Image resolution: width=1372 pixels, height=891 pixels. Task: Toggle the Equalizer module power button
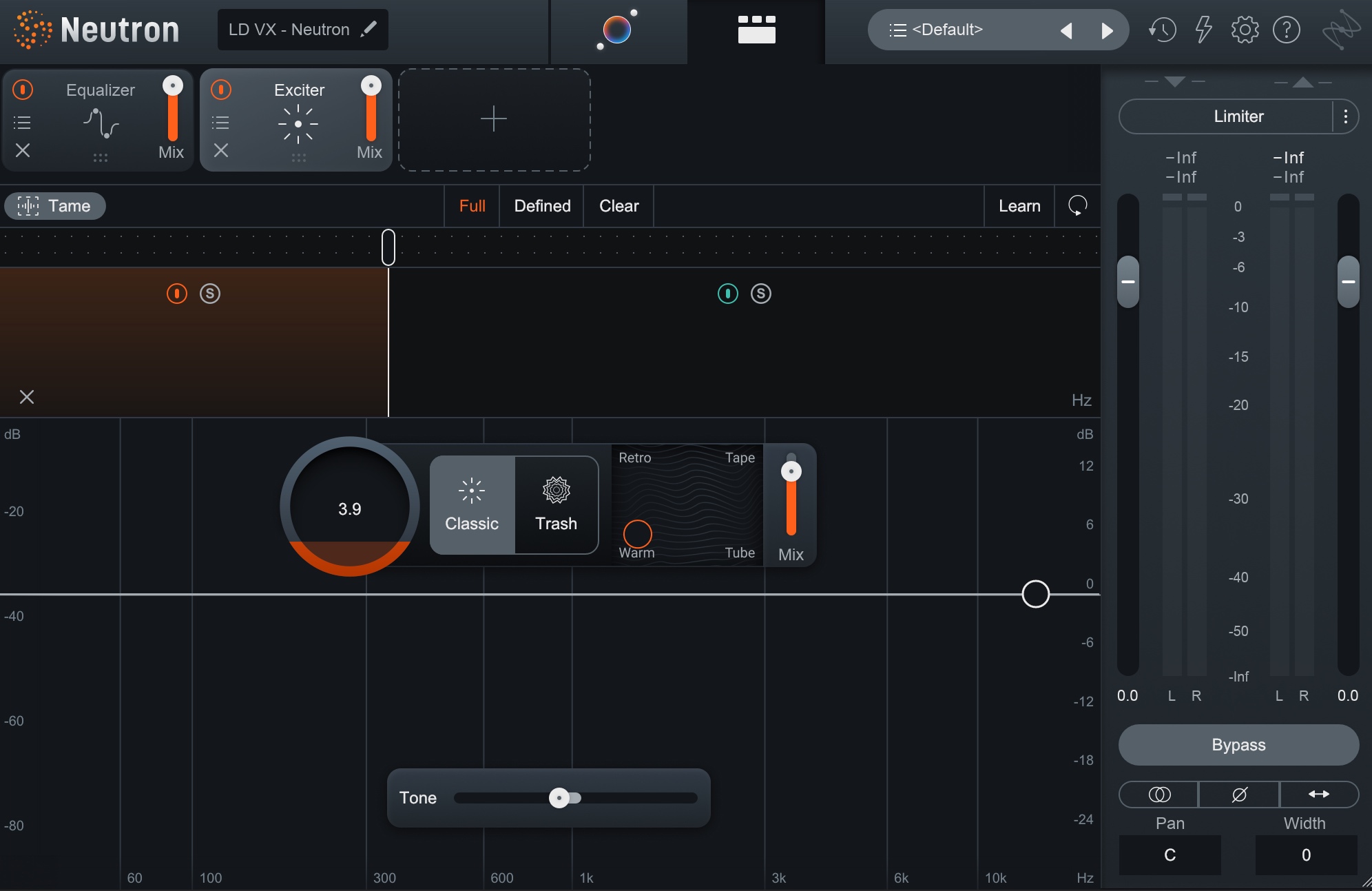click(23, 90)
